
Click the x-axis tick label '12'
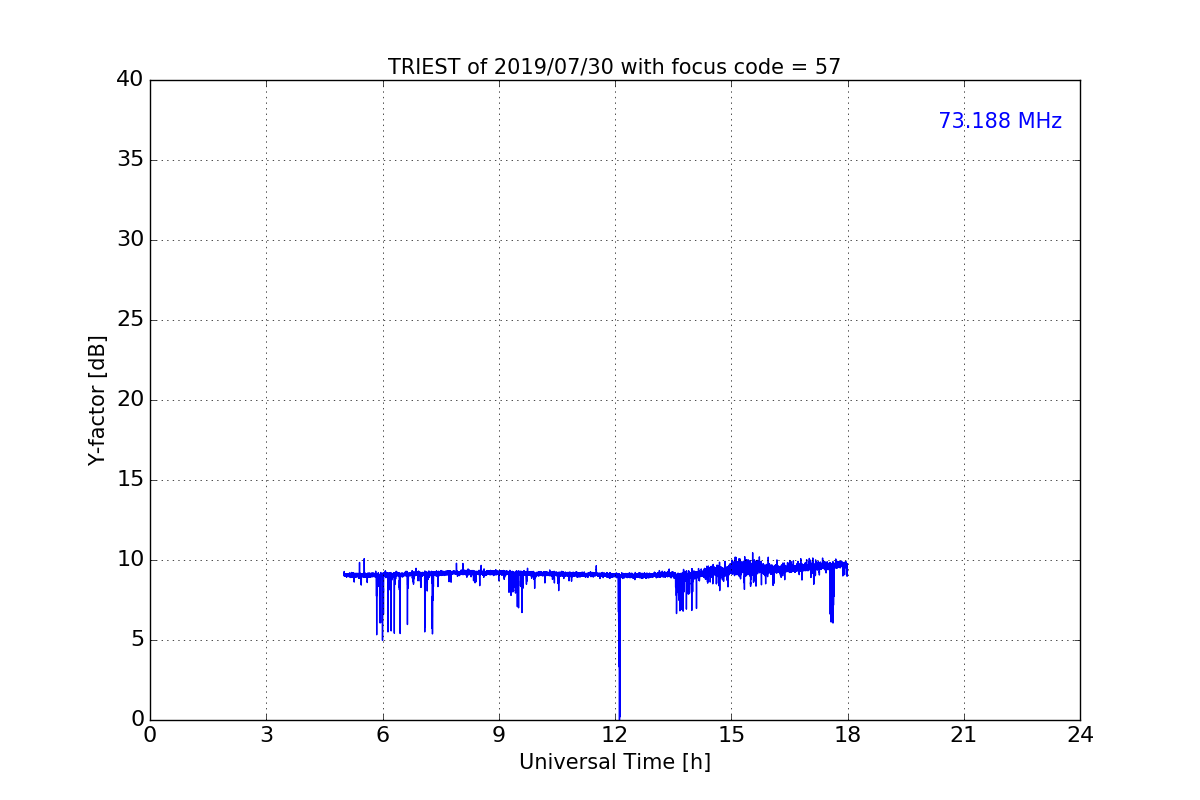click(615, 735)
